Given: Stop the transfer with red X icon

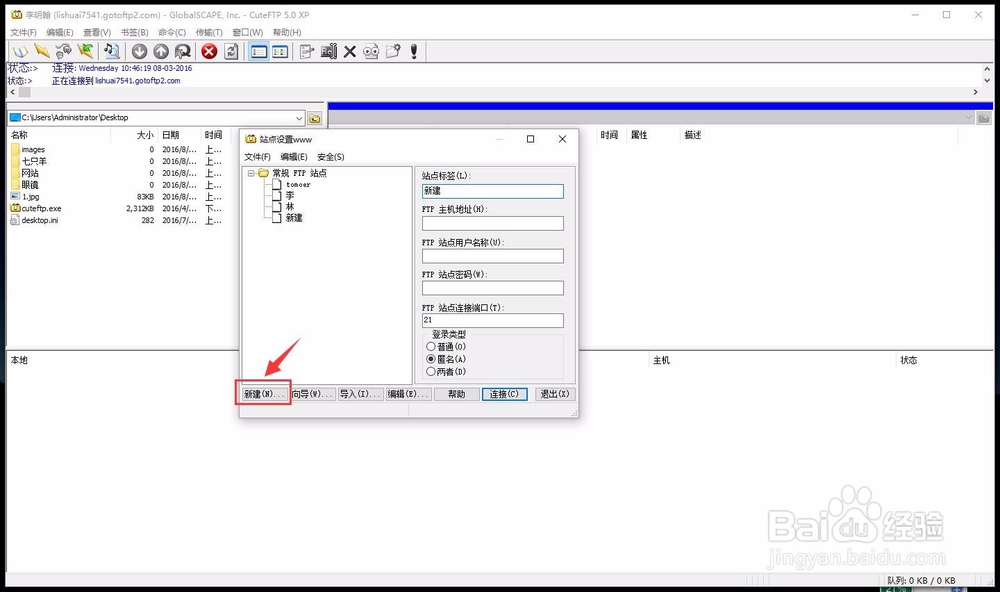Looking at the screenshot, I should point(208,52).
